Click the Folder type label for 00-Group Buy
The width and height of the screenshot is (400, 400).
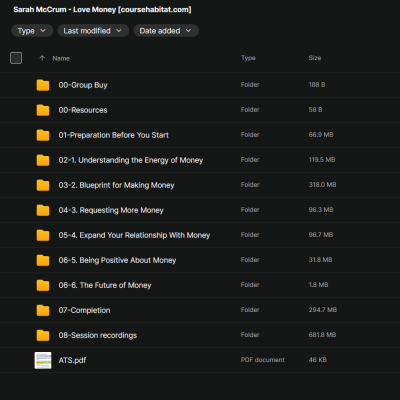pos(250,85)
